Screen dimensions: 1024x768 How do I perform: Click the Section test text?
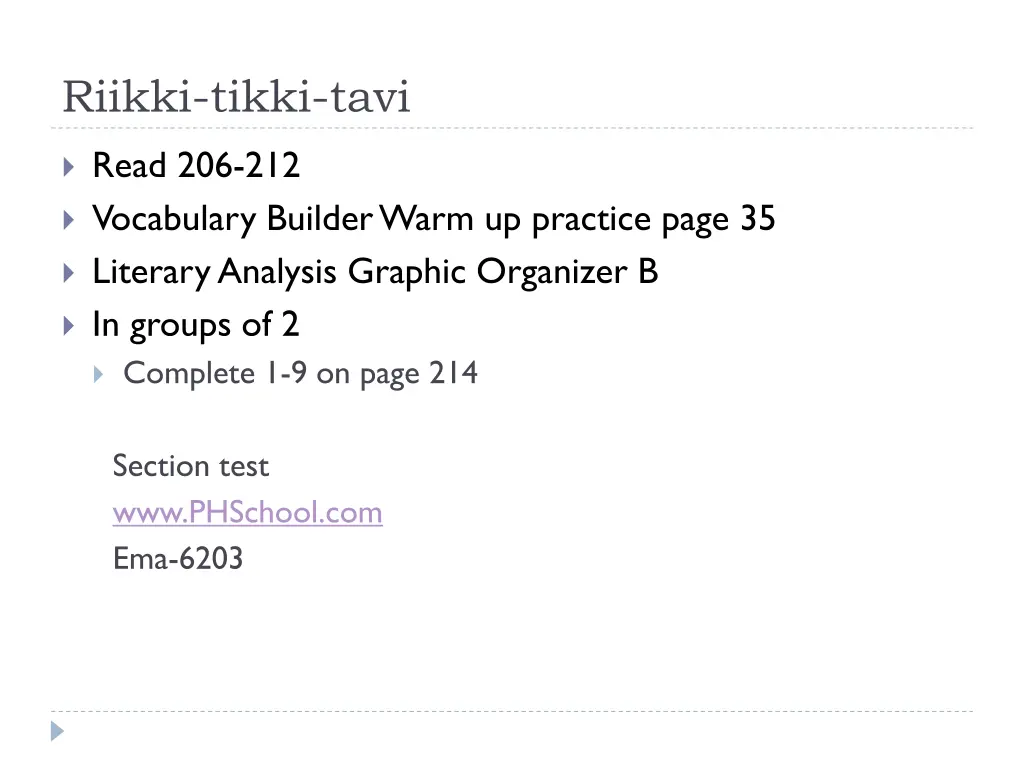[191, 466]
